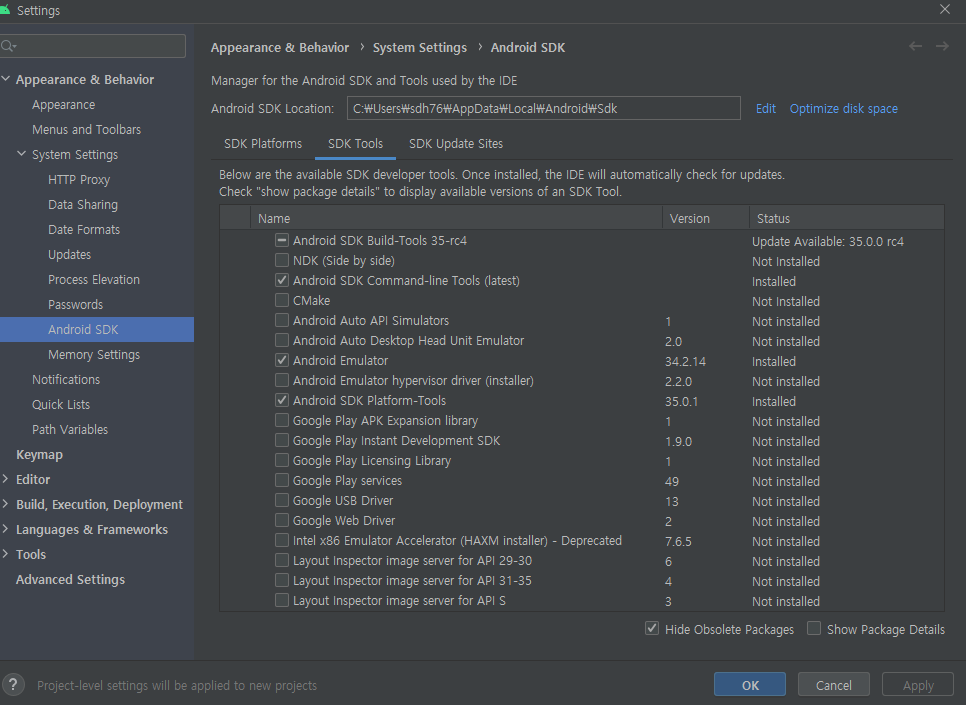This screenshot has width=966, height=705.
Task: Open the Passwords settings page
Action: 75,304
